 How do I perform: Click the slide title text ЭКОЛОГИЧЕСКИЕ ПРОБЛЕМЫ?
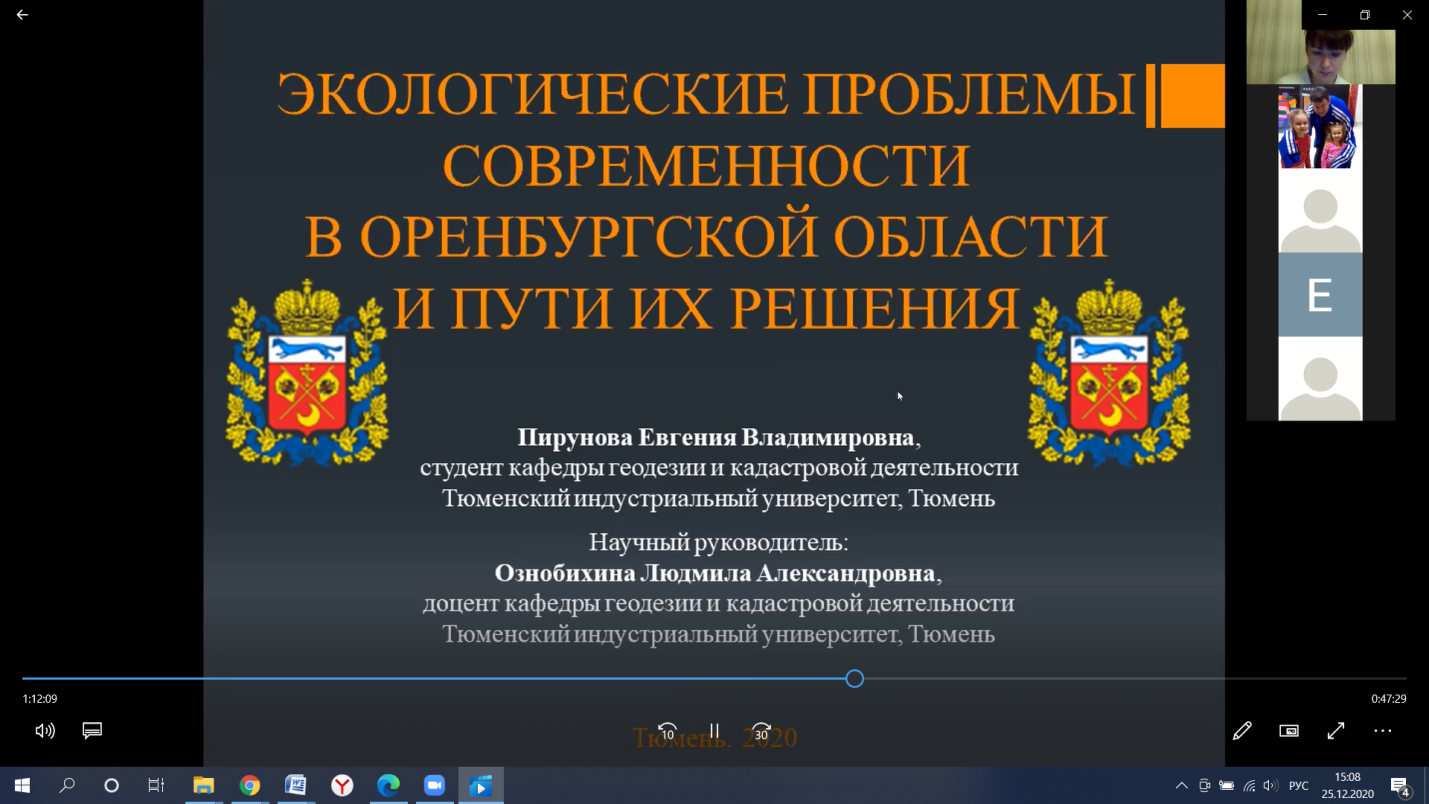(706, 94)
